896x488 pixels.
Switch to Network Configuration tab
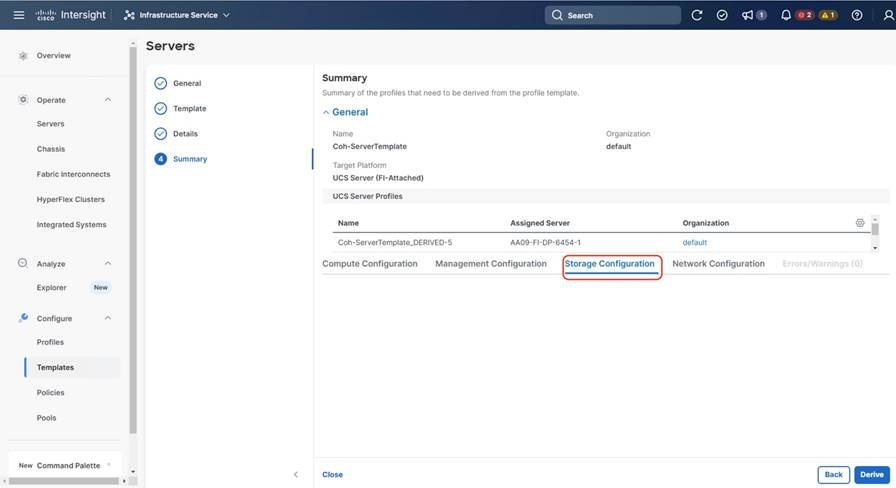[x=718, y=263]
